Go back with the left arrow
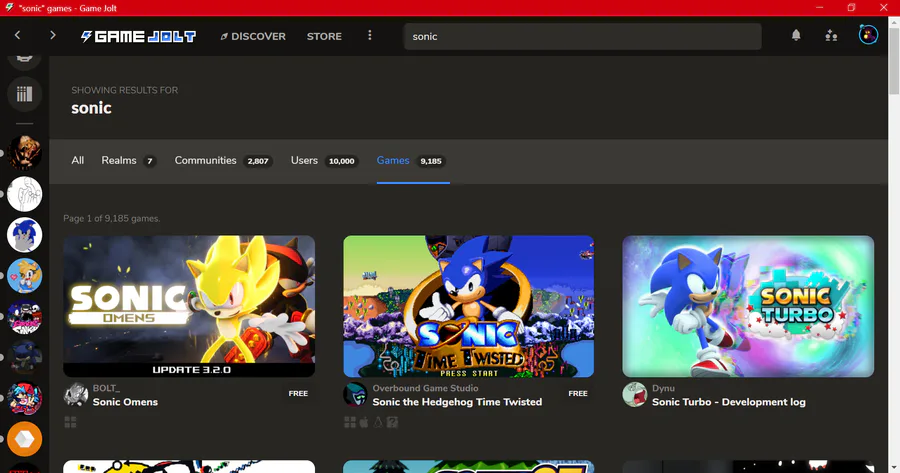 pos(18,36)
